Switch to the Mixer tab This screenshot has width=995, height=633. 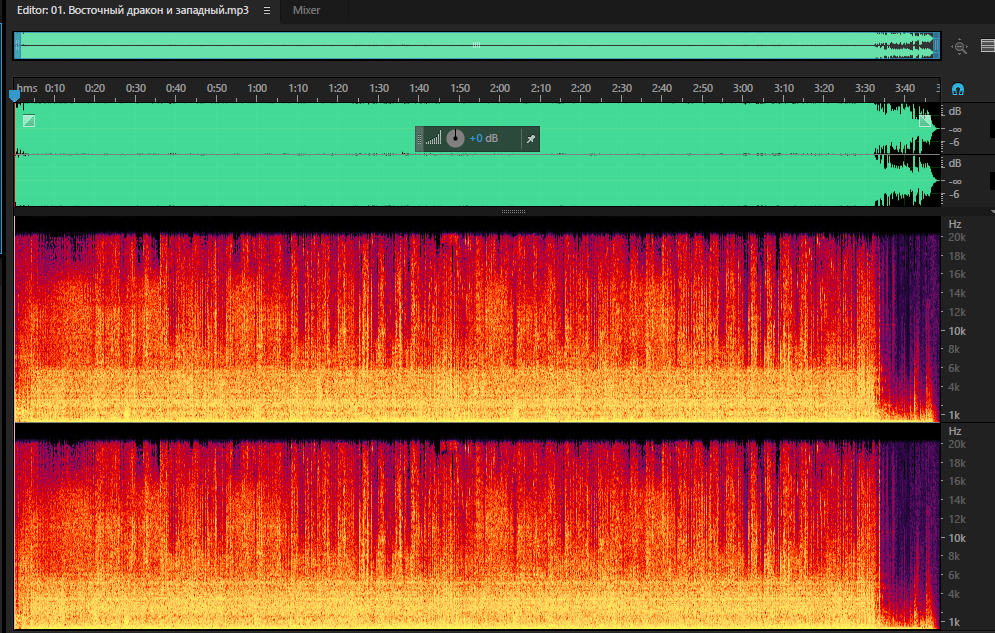pos(306,10)
